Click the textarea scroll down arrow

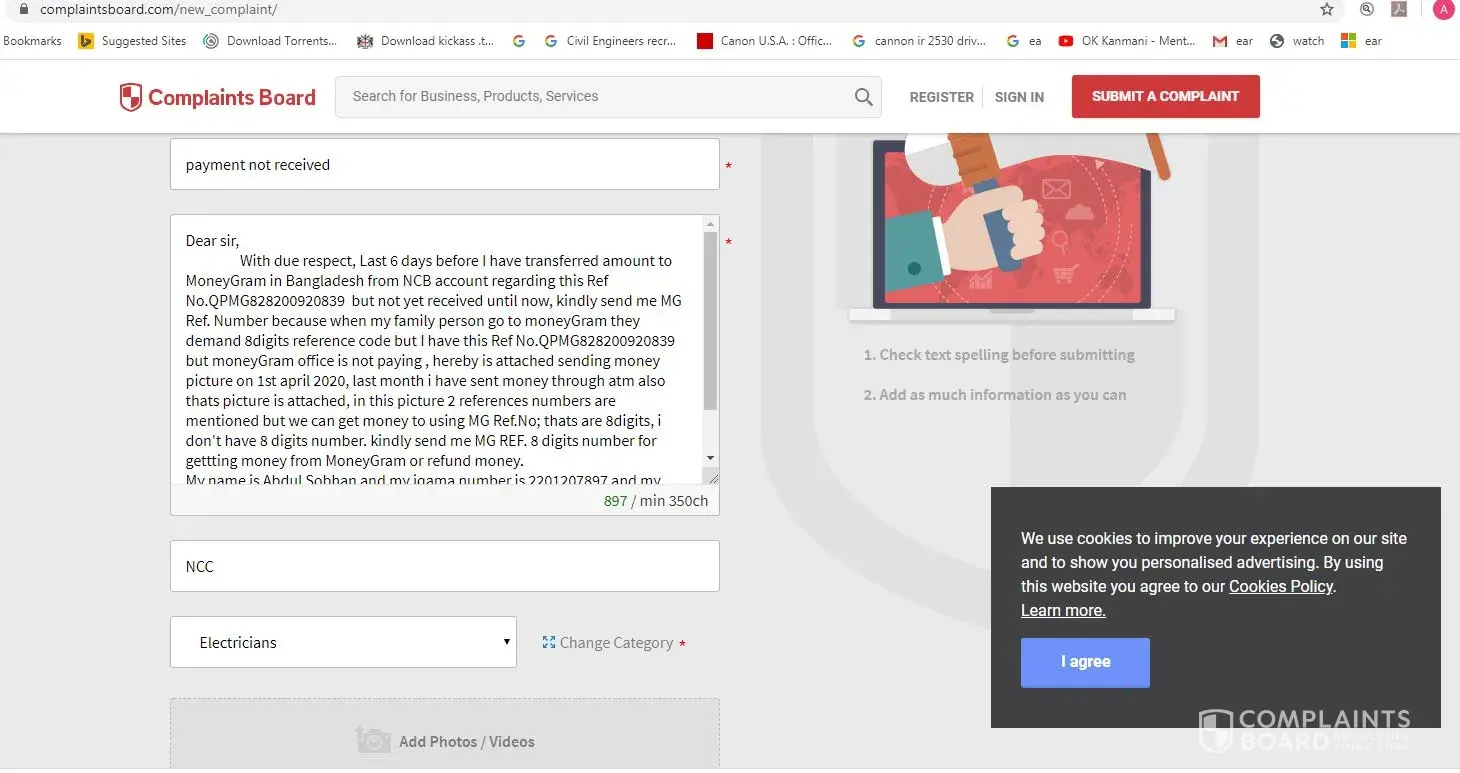coord(711,458)
